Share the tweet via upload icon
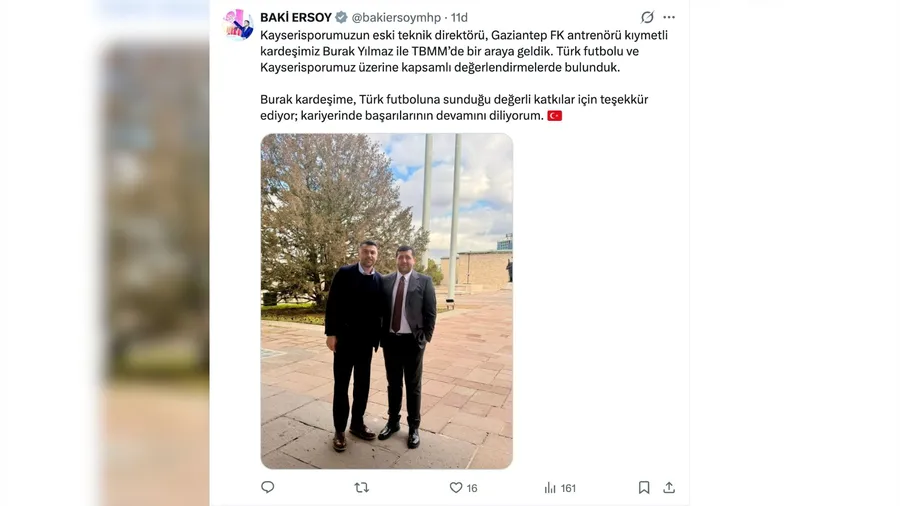900x506 pixels. pos(669,488)
